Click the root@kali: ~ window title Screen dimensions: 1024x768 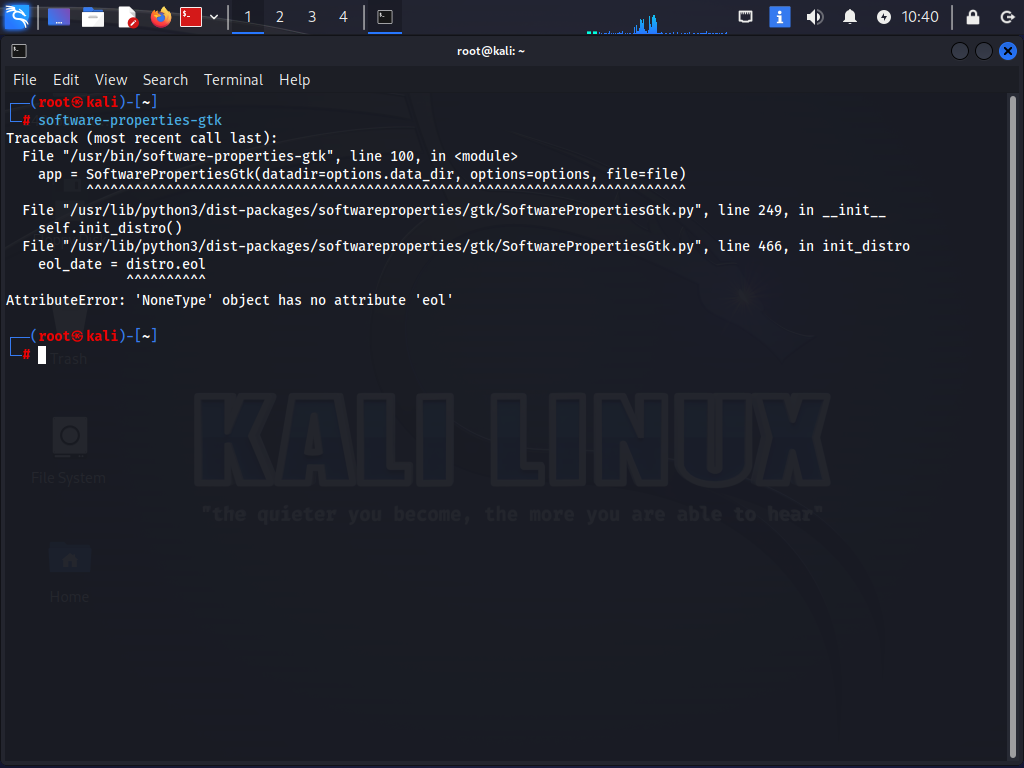click(490, 51)
